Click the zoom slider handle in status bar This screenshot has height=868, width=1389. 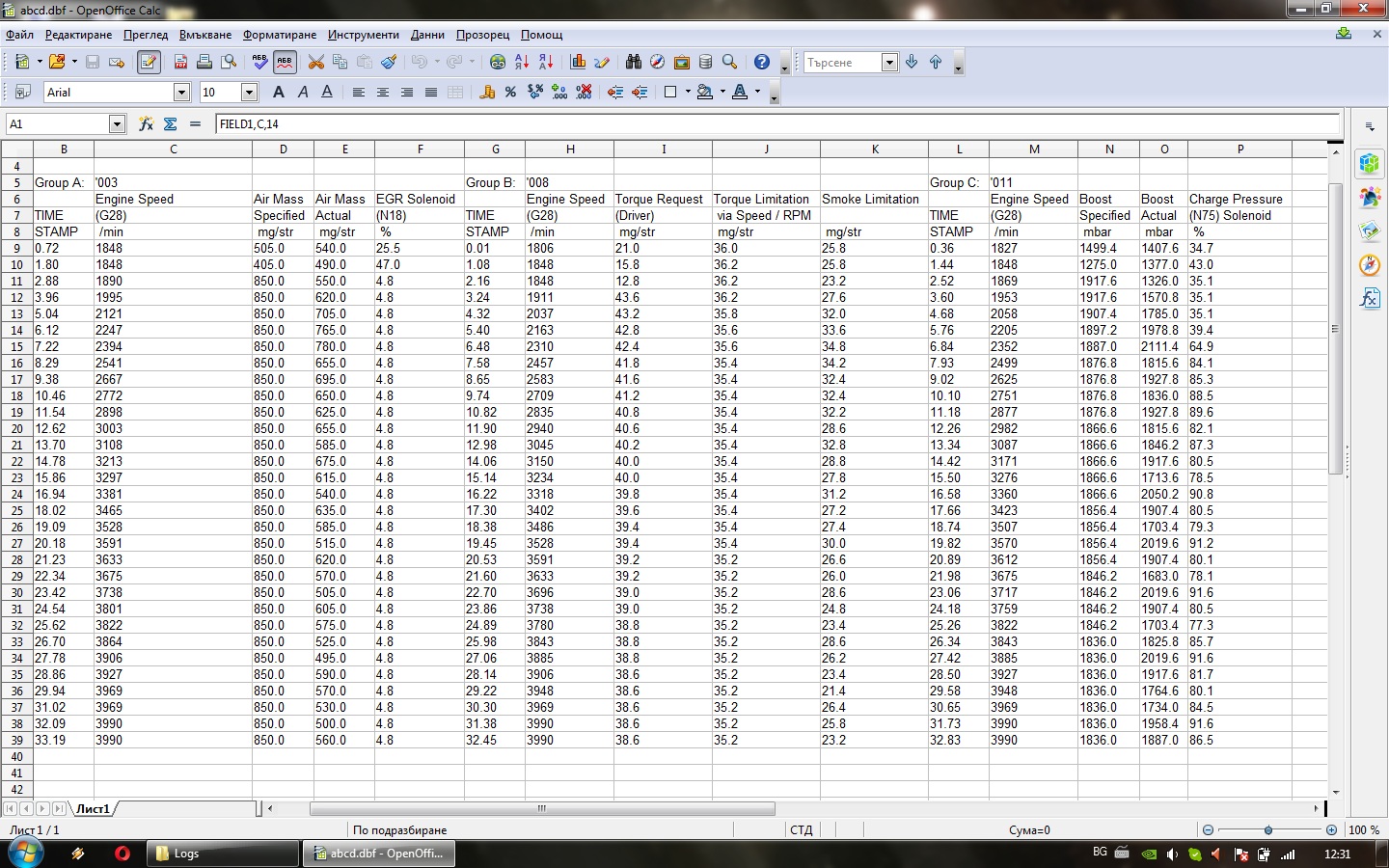[1268, 829]
